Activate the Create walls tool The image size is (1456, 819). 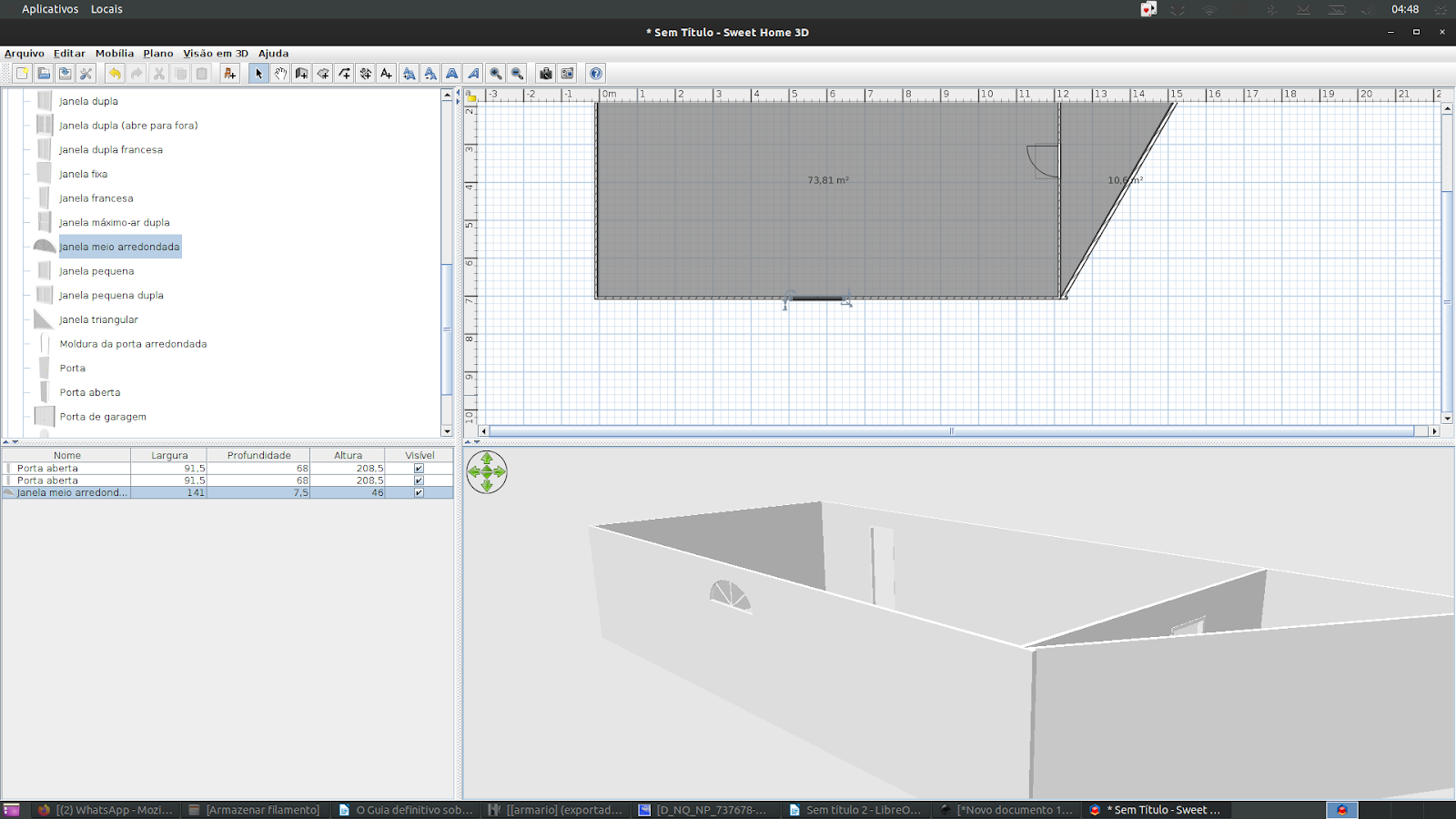click(302, 73)
